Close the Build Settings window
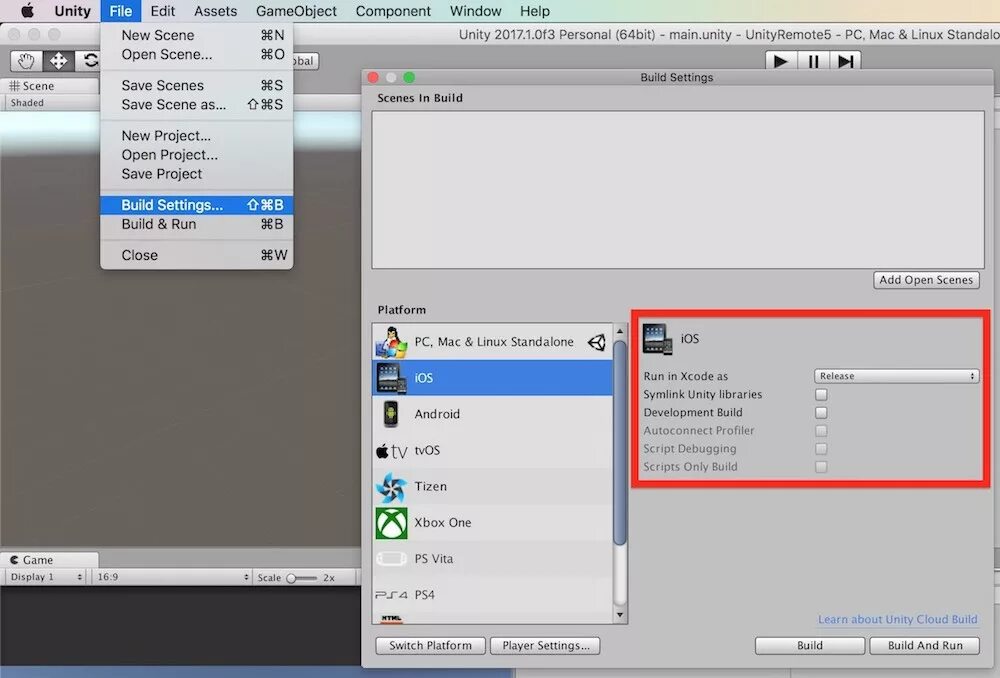This screenshot has height=678, width=1000. coord(373,78)
